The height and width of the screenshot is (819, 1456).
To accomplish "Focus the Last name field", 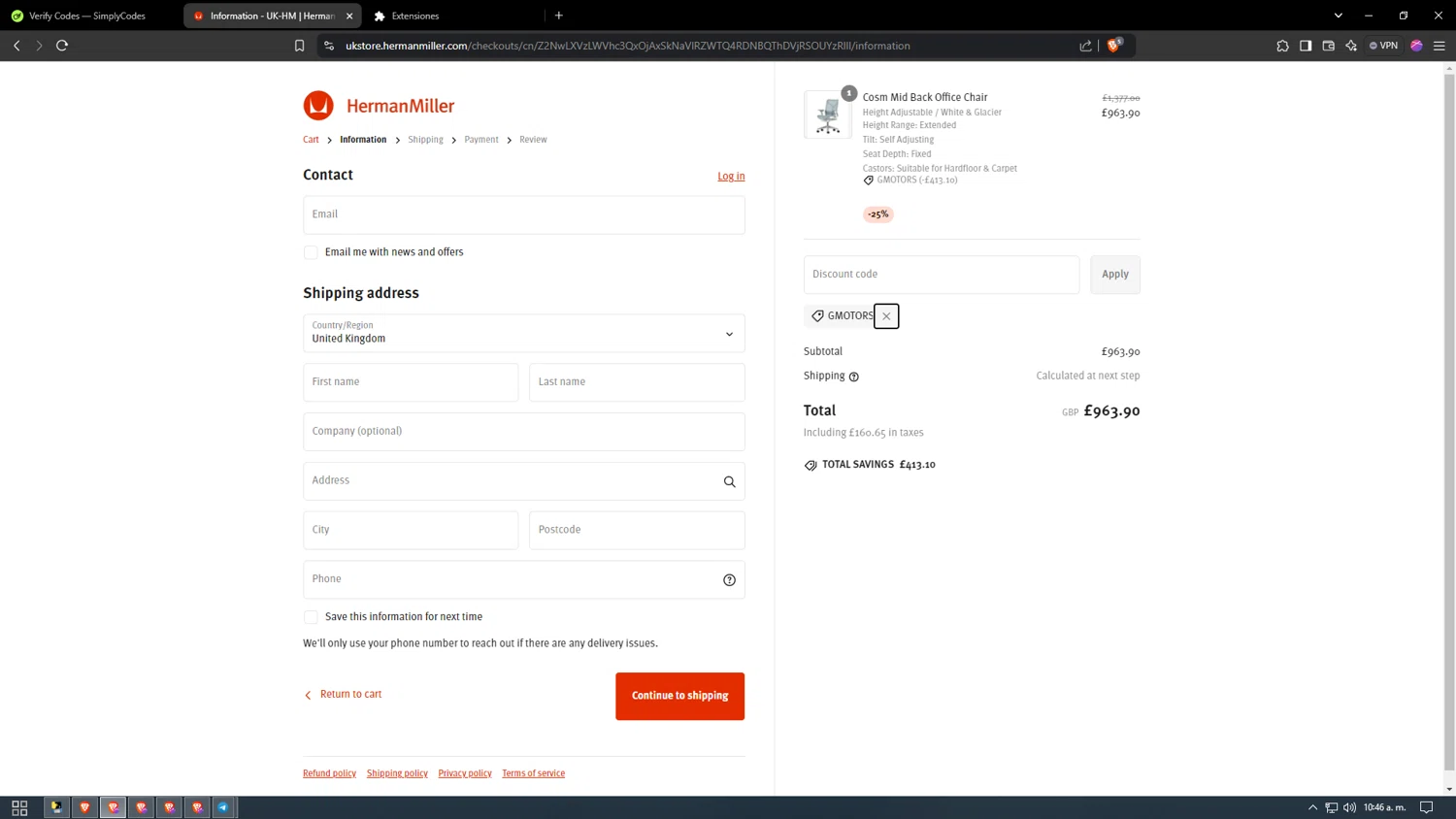I will coord(637,382).
